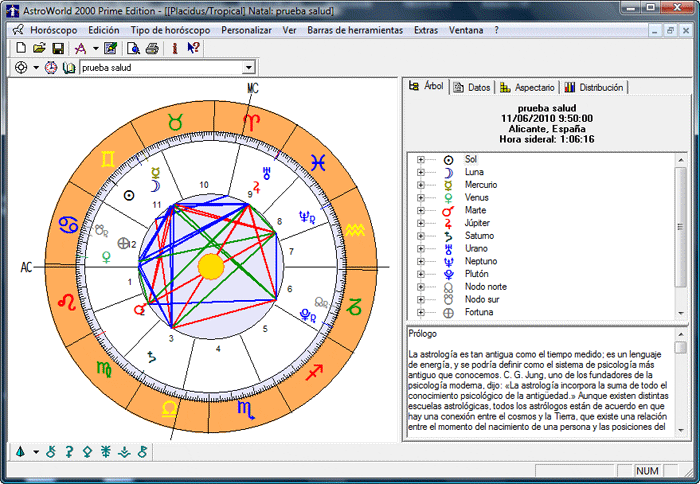Open Barras de herramientas menu

[355, 30]
